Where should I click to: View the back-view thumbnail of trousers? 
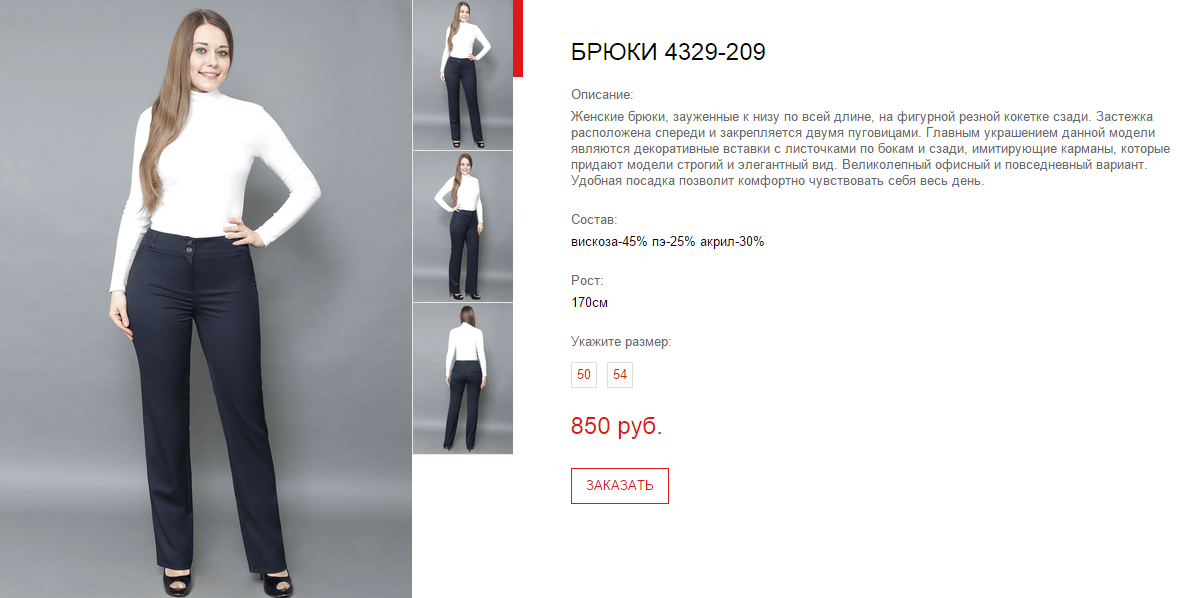click(x=463, y=379)
